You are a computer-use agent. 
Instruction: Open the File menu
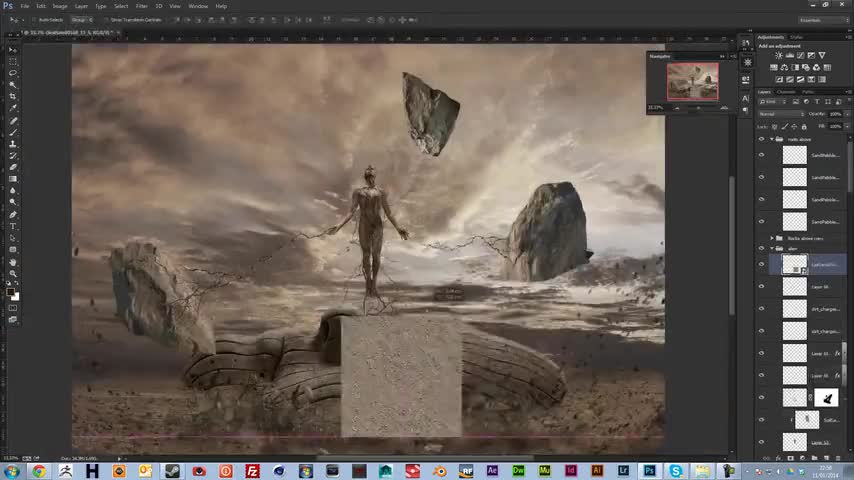click(25, 6)
